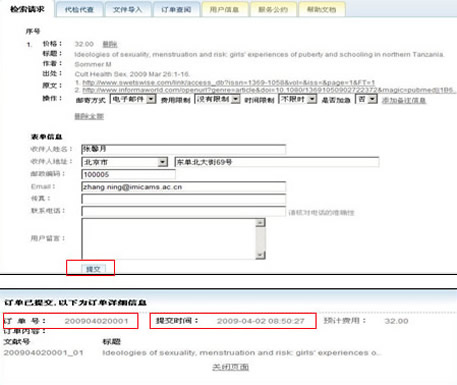
Task: Open the 检索请求 tab
Action: pyautogui.click(x=27, y=9)
